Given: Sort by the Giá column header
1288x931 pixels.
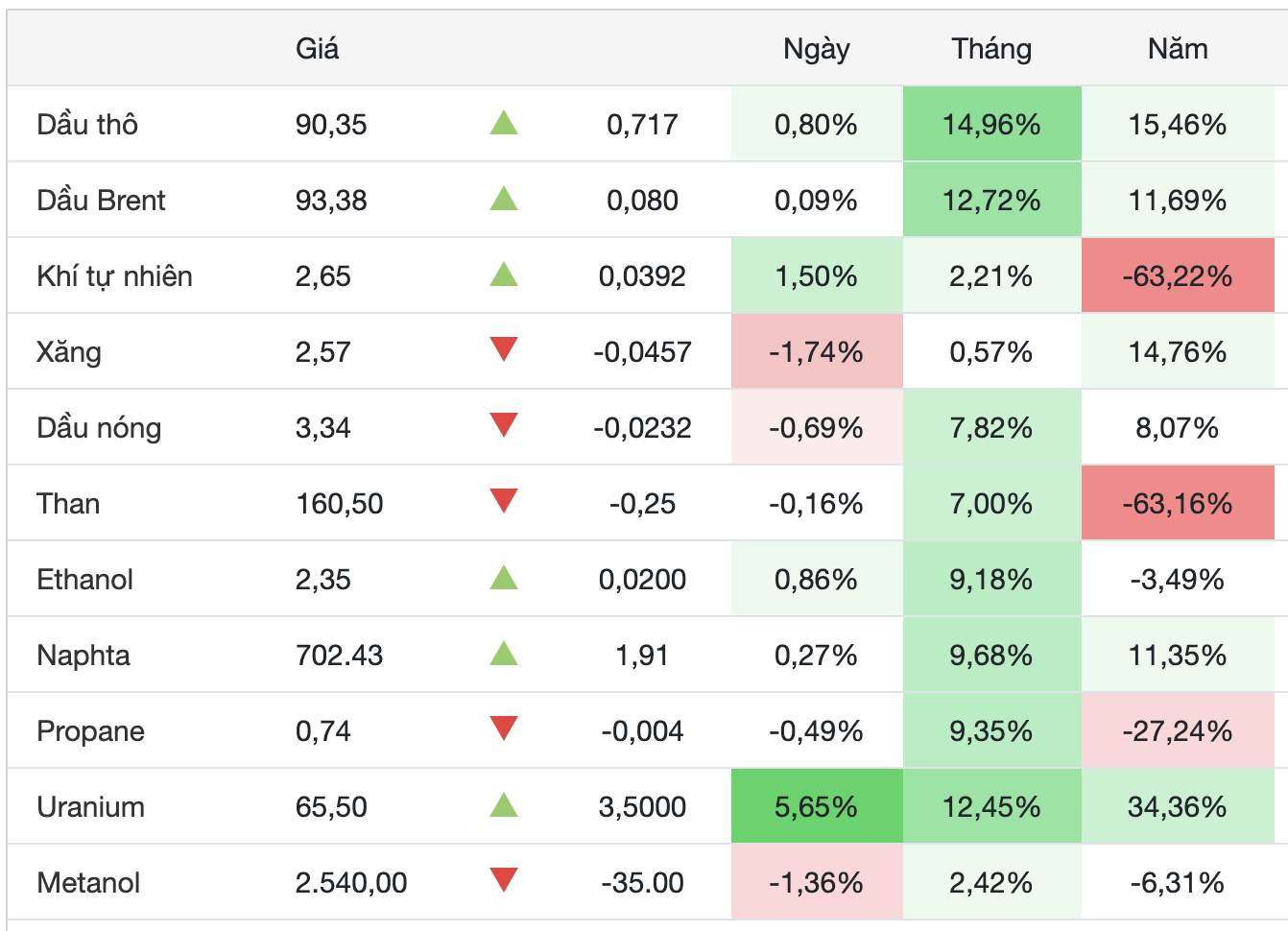Looking at the screenshot, I should click(317, 49).
